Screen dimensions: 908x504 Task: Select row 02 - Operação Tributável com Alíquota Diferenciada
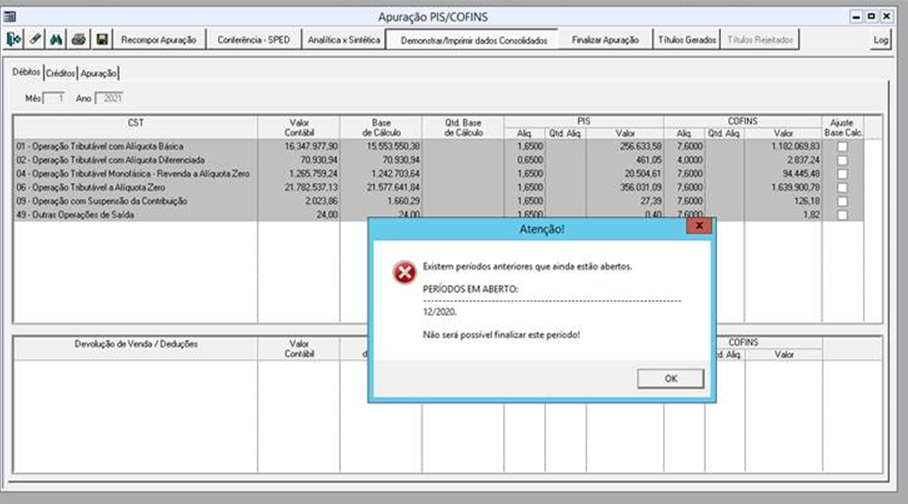pos(438,160)
